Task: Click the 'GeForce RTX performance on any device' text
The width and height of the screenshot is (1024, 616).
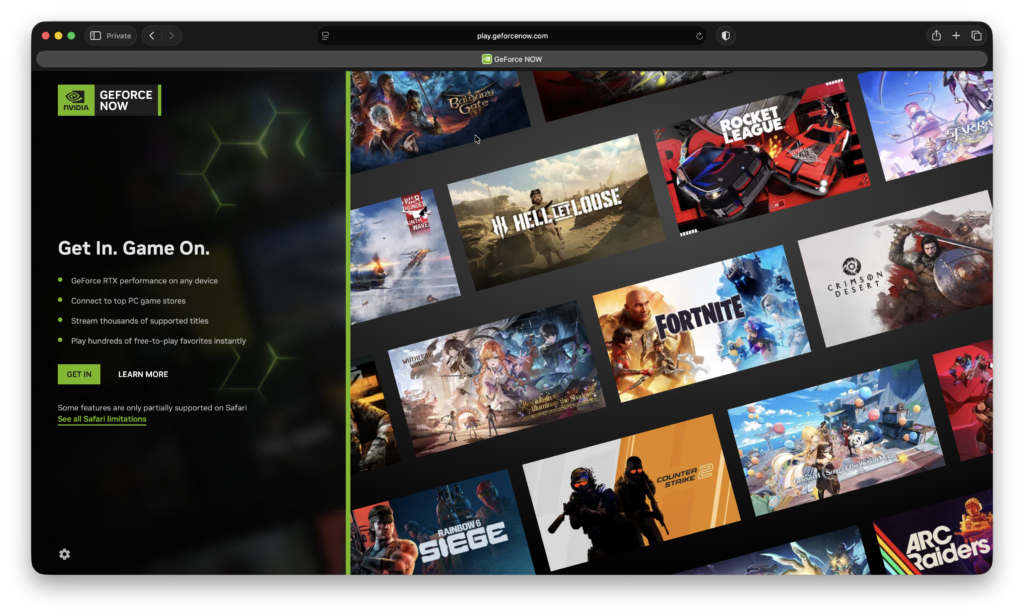Action: tap(144, 281)
